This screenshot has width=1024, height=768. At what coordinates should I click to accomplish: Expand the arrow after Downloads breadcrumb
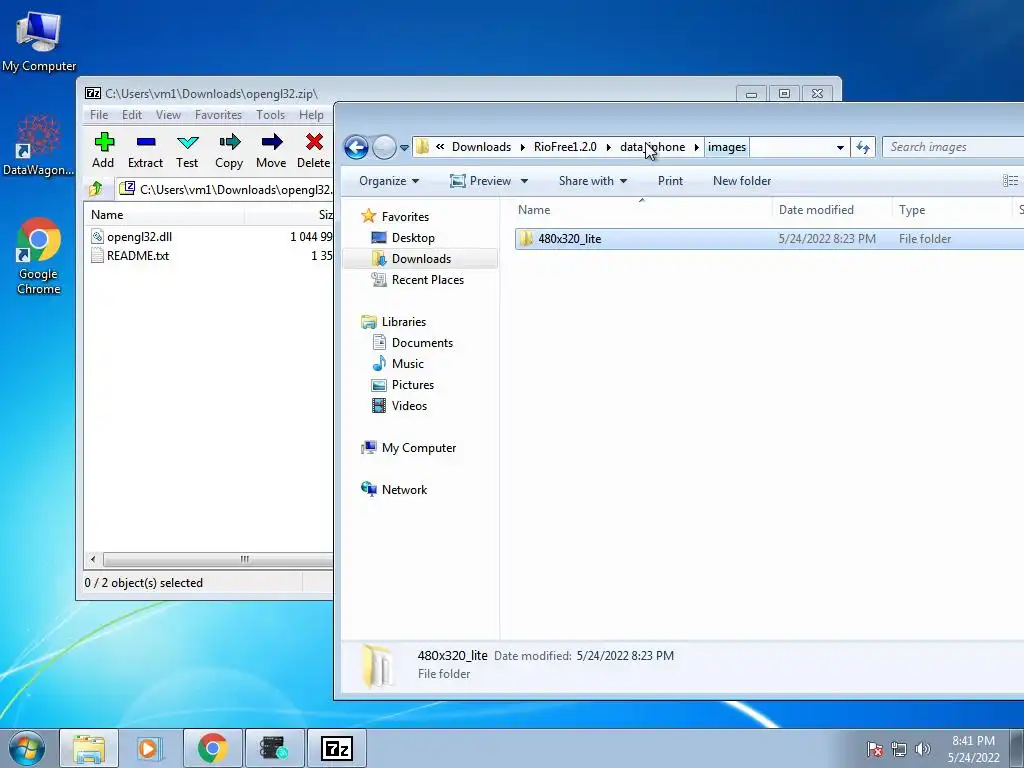click(522, 148)
